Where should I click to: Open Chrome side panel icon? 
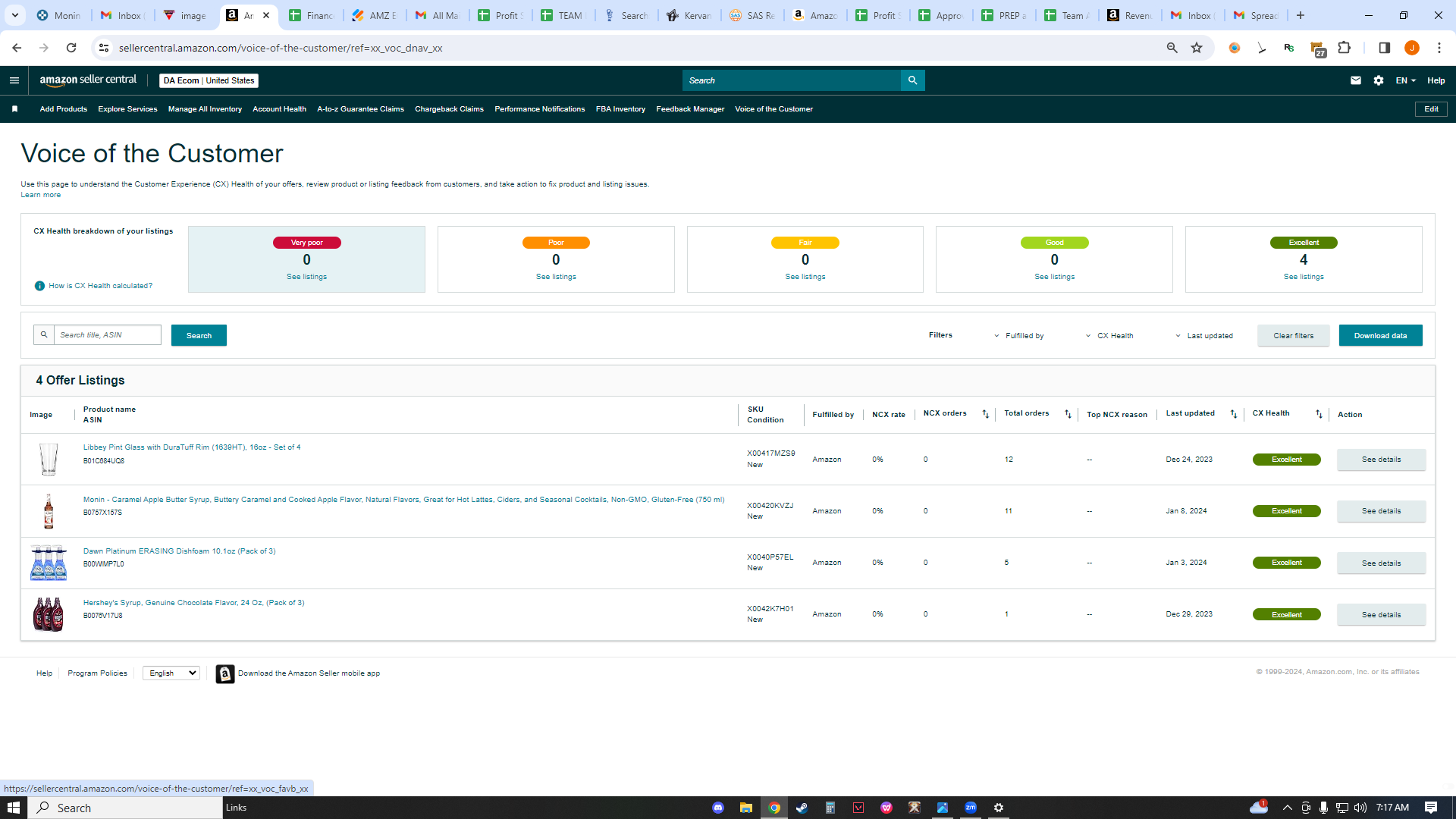1384,48
